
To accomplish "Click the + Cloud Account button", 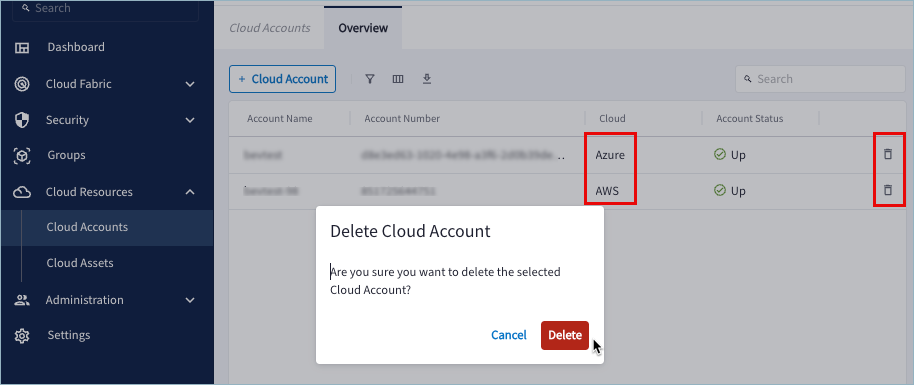I will click(282, 79).
